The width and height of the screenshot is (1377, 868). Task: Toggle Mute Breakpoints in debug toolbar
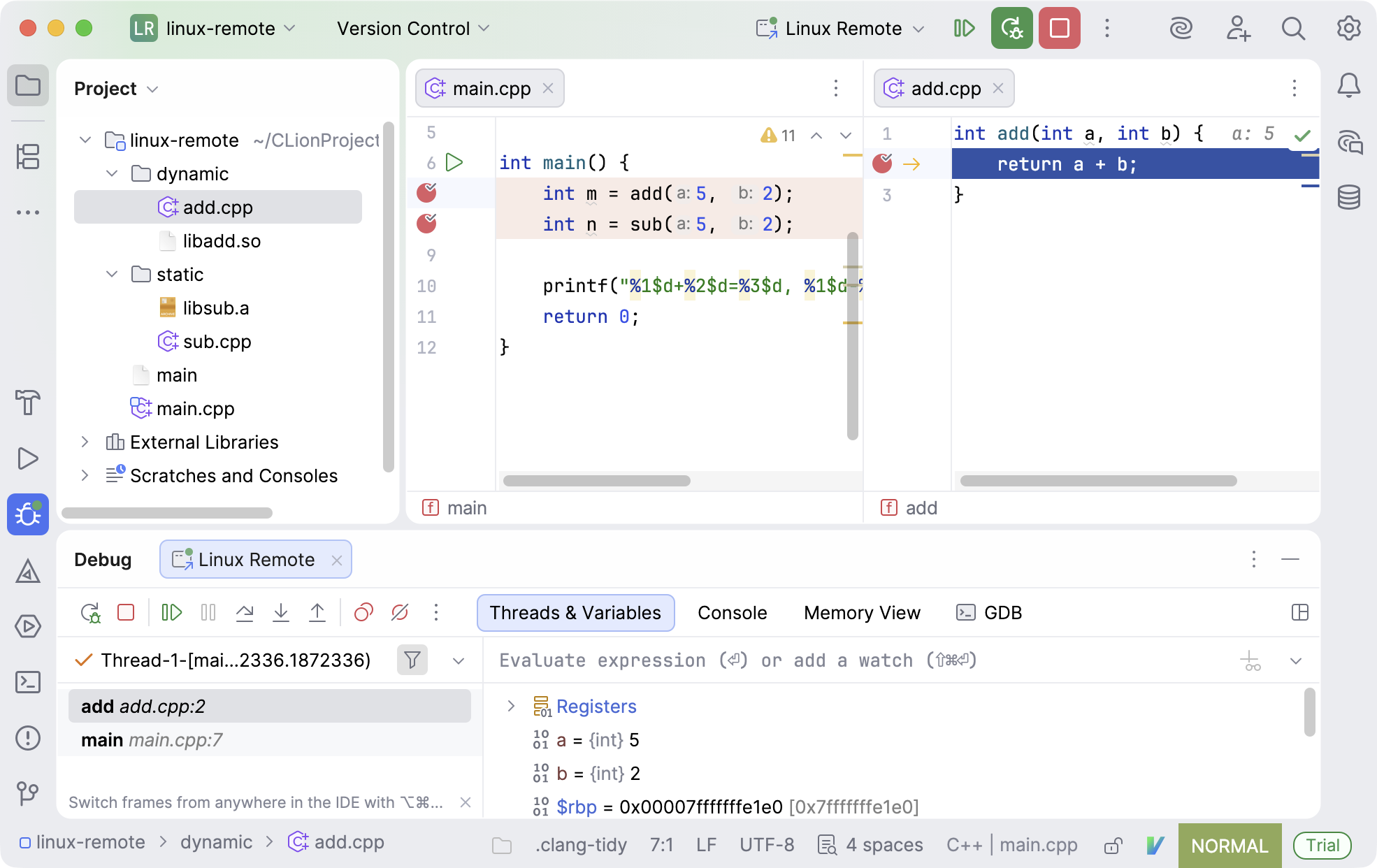click(400, 613)
